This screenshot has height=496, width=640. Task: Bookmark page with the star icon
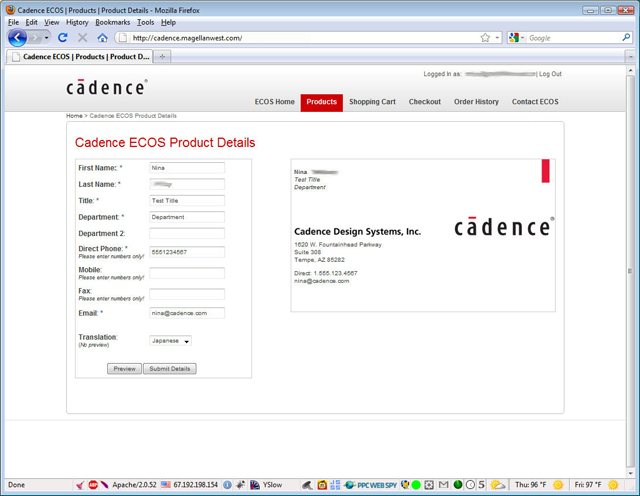click(485, 38)
